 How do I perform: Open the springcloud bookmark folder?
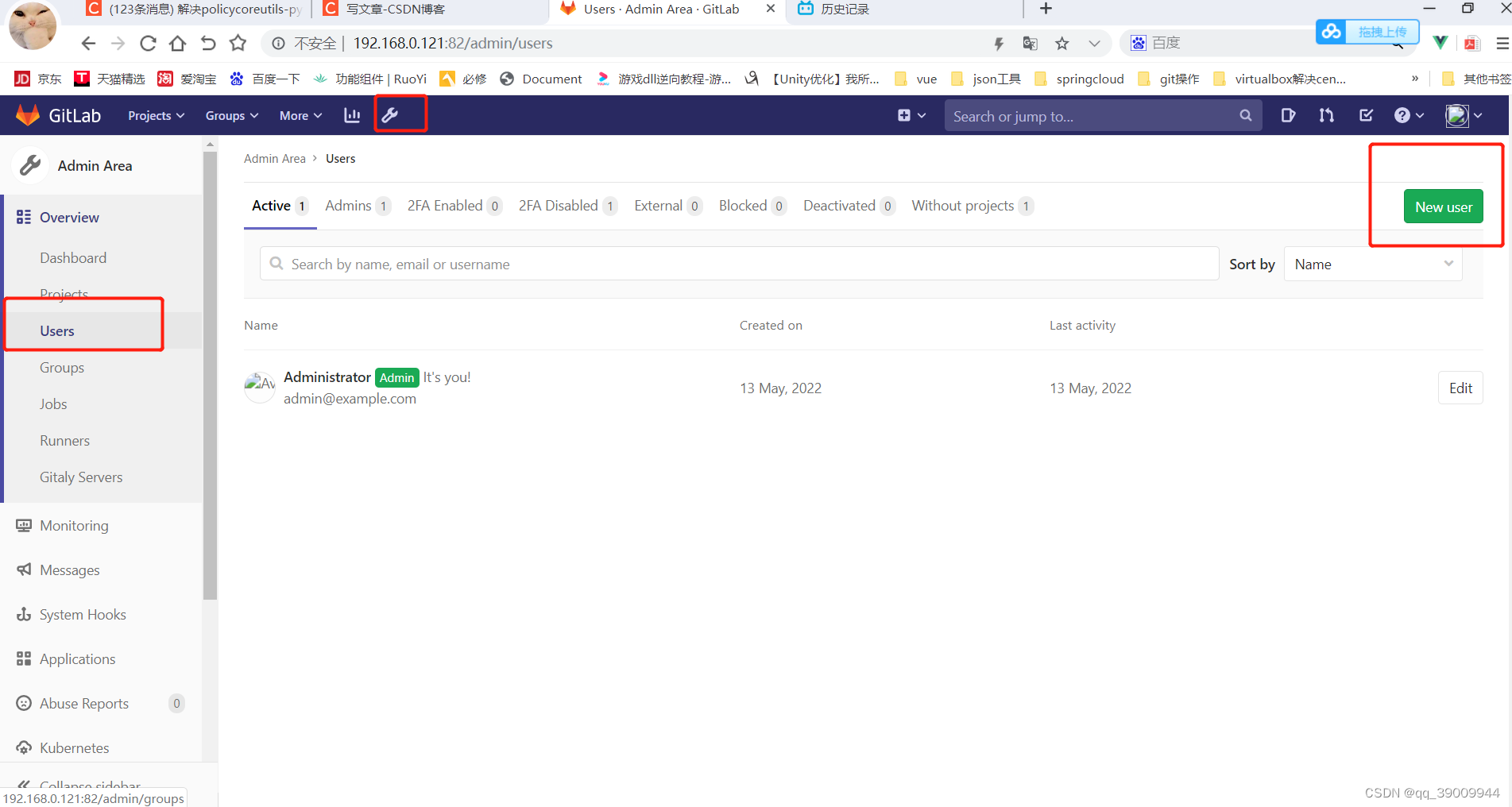1079,79
